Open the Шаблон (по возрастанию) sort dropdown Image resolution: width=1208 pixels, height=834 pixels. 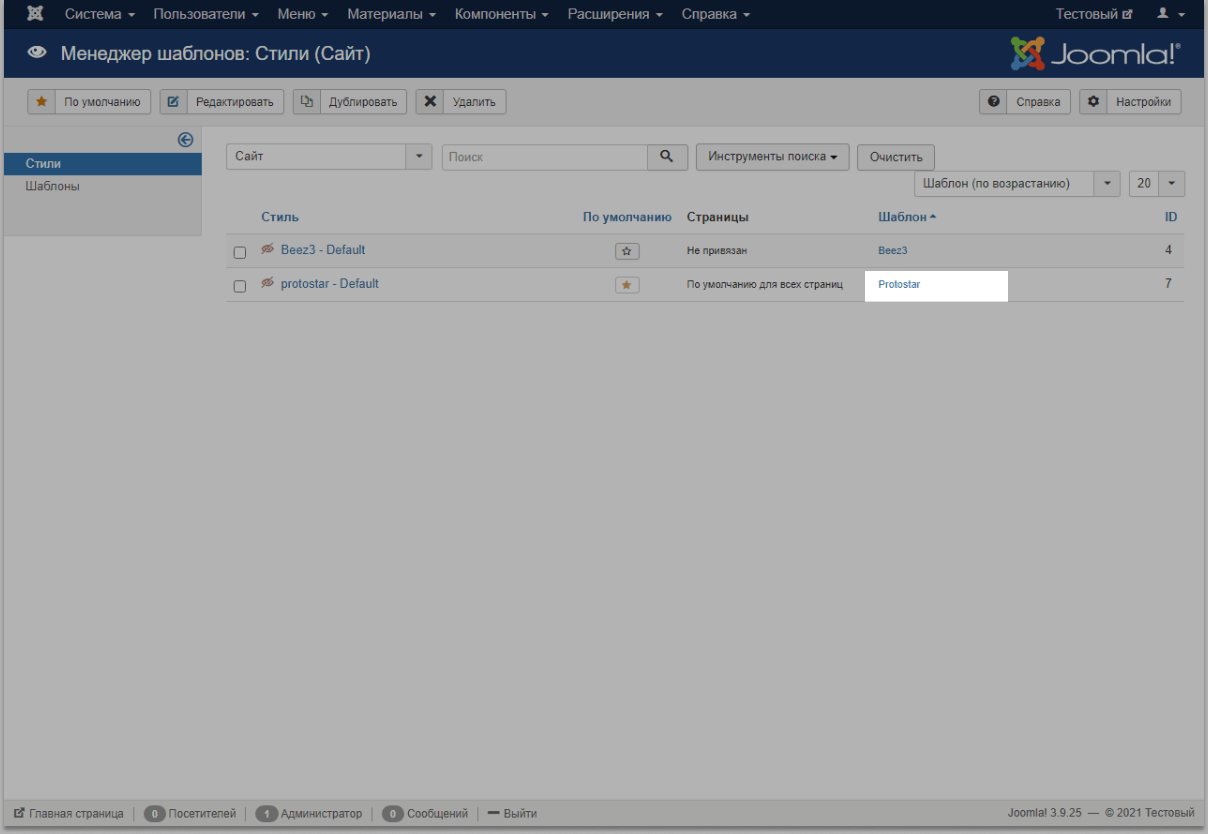pyautogui.click(x=1017, y=184)
